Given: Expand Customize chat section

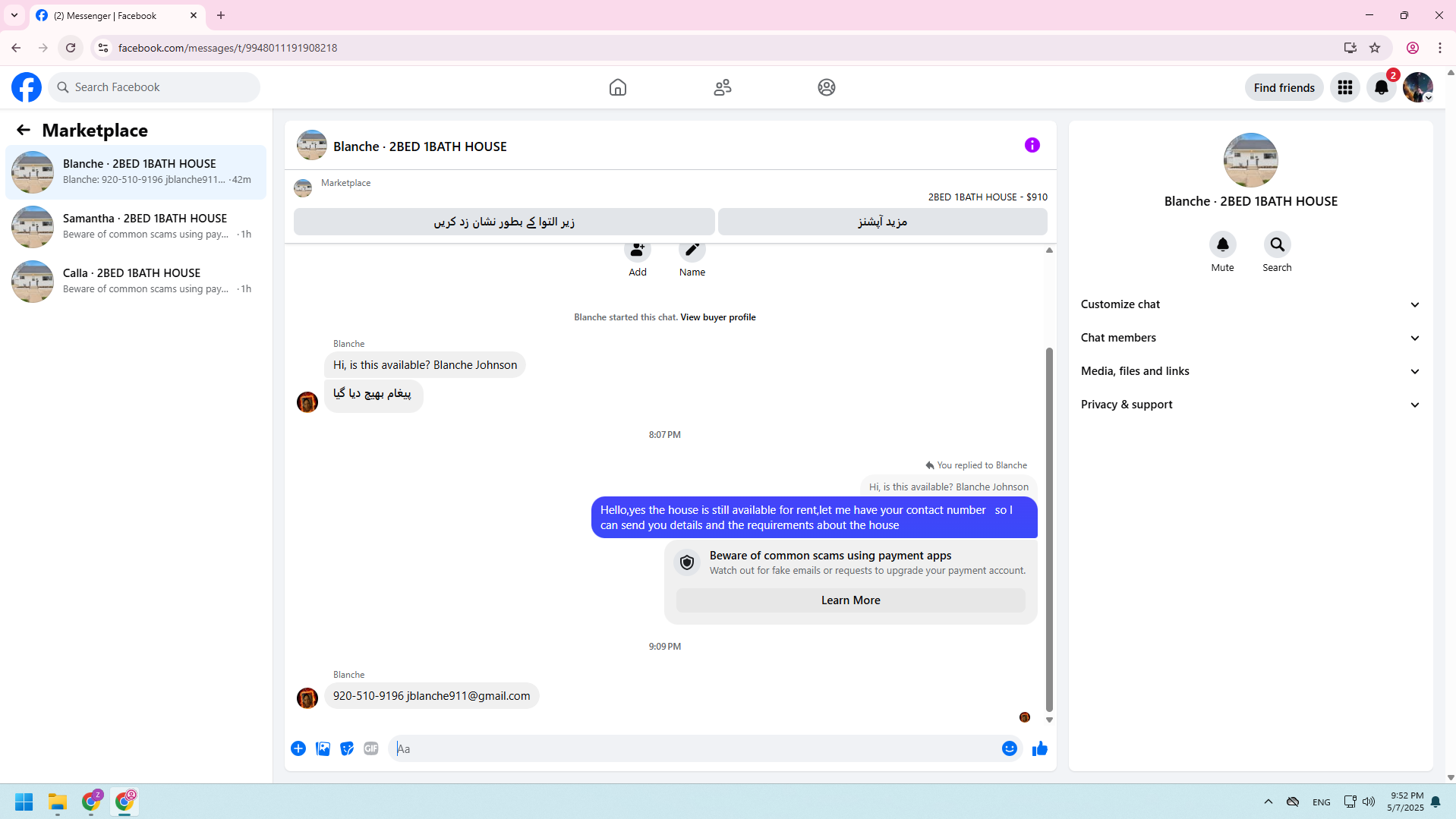Looking at the screenshot, I should point(1250,304).
